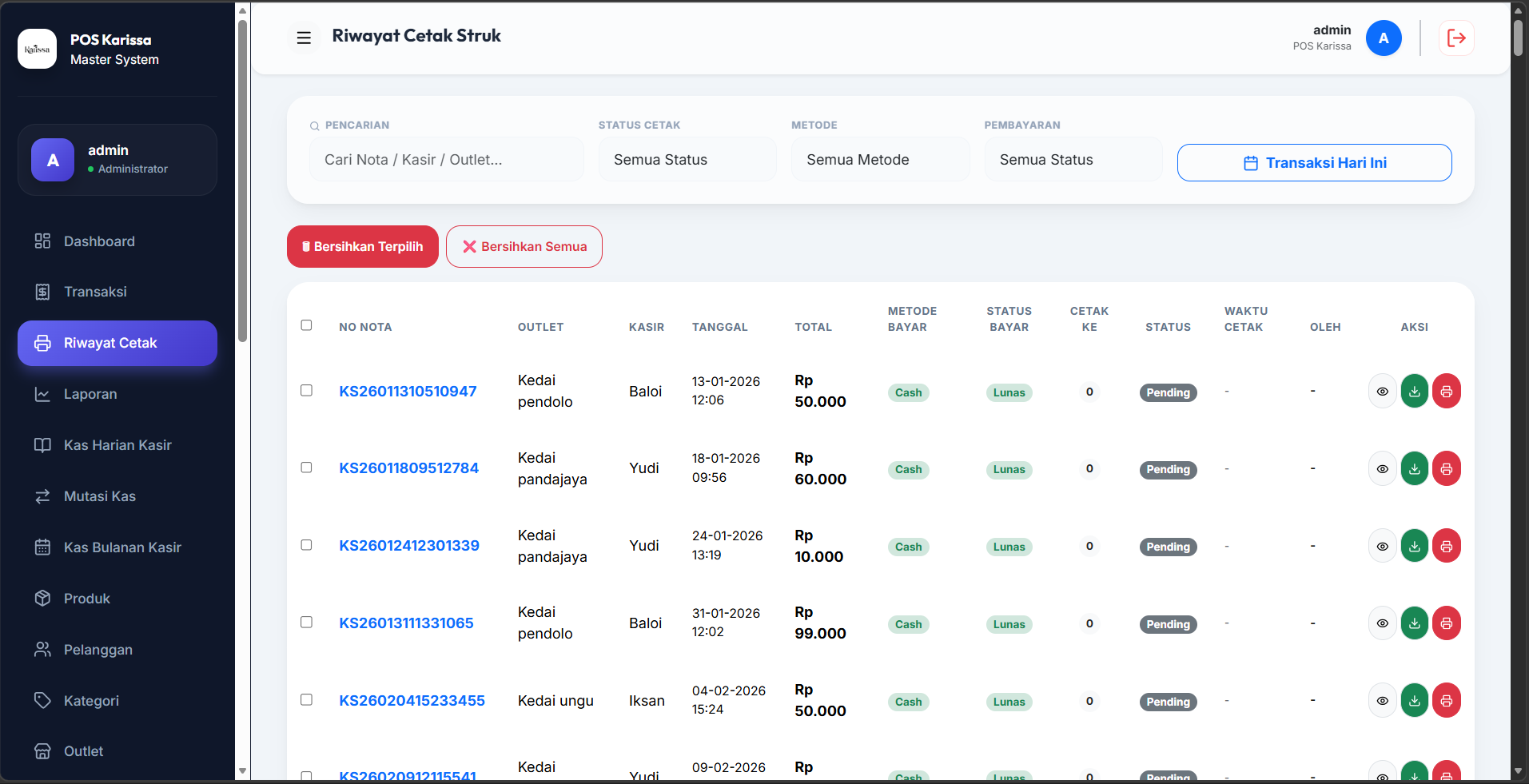Tick checkbox for row KS26020415233455
1529x784 pixels.
[306, 699]
